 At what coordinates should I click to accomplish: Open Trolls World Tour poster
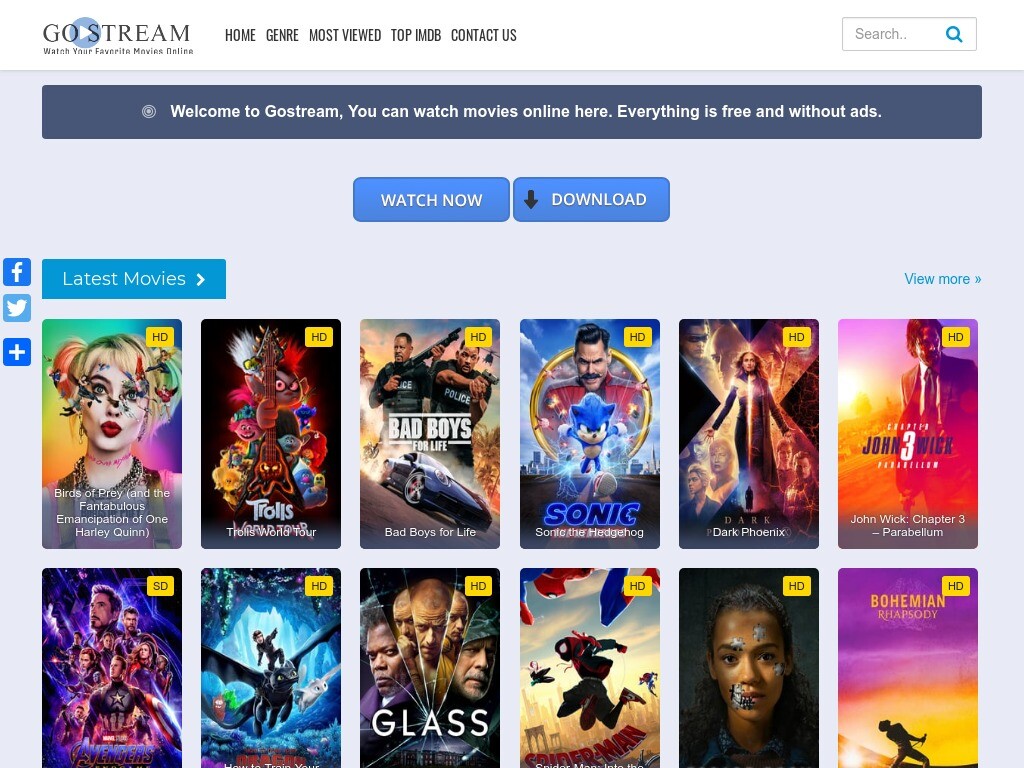pos(271,434)
